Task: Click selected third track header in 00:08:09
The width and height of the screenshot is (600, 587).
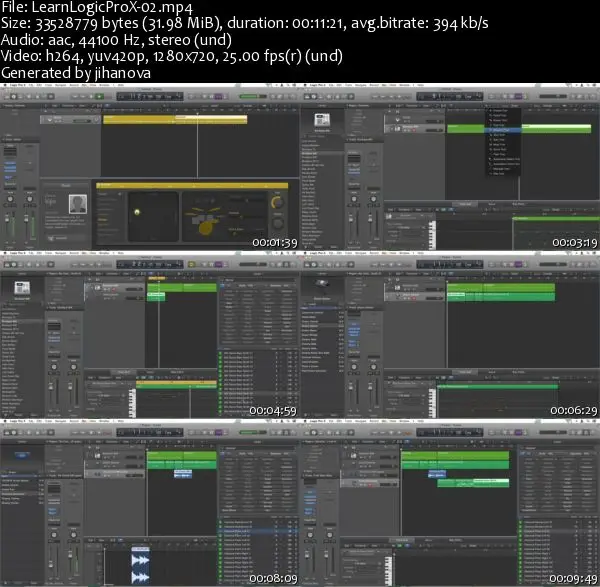Action: 115,474
